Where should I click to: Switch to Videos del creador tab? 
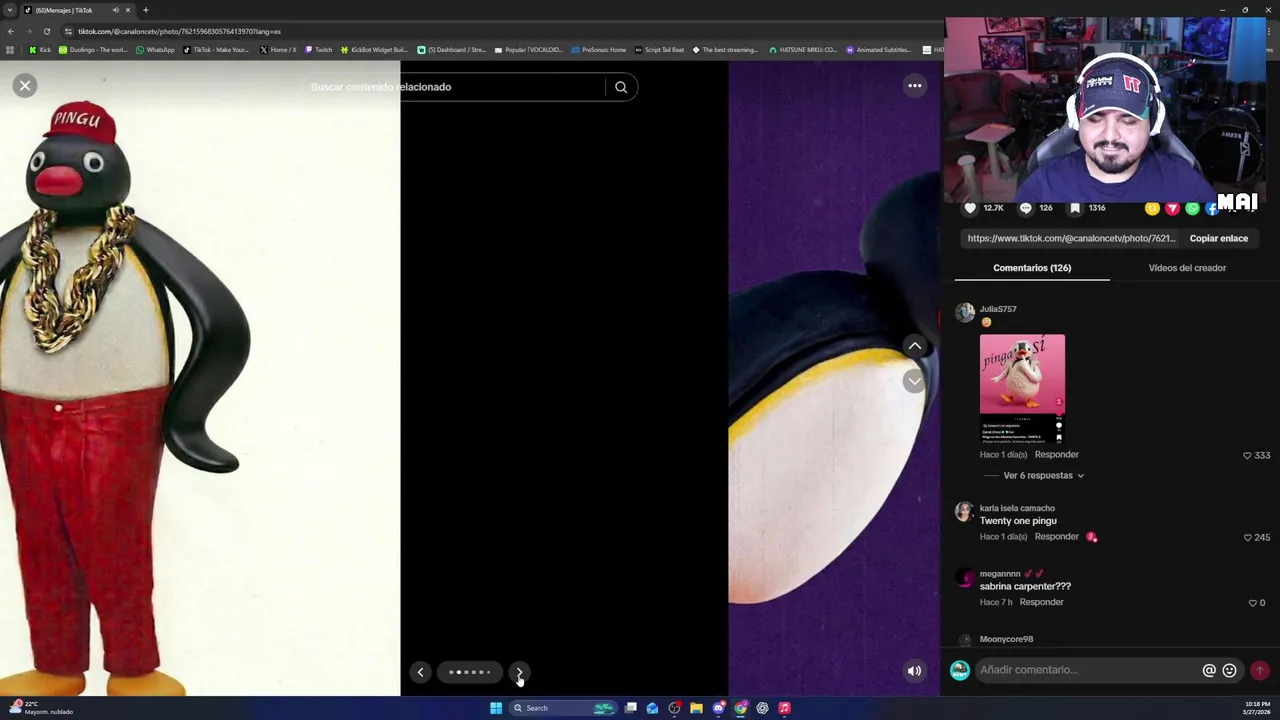coord(1187,268)
